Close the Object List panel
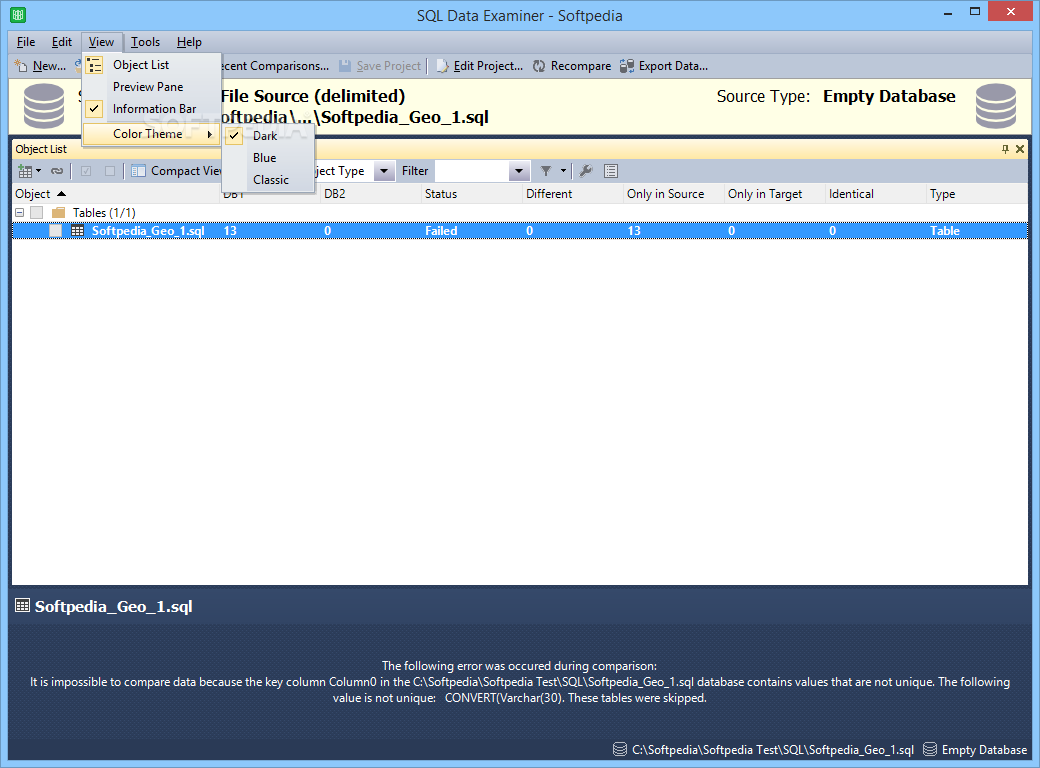 click(x=1020, y=149)
